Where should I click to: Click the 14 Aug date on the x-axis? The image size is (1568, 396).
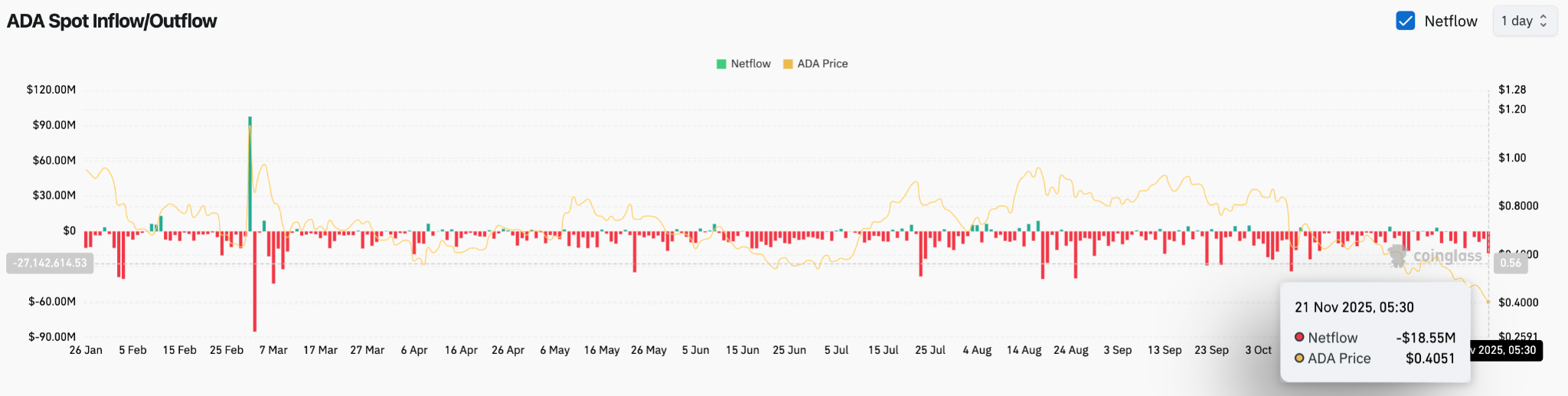1024,350
